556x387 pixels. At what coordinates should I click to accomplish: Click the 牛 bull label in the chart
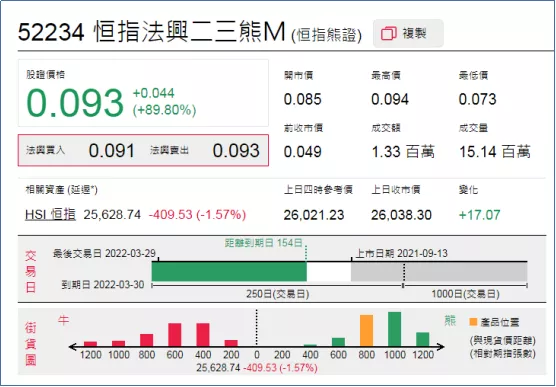tap(63, 321)
